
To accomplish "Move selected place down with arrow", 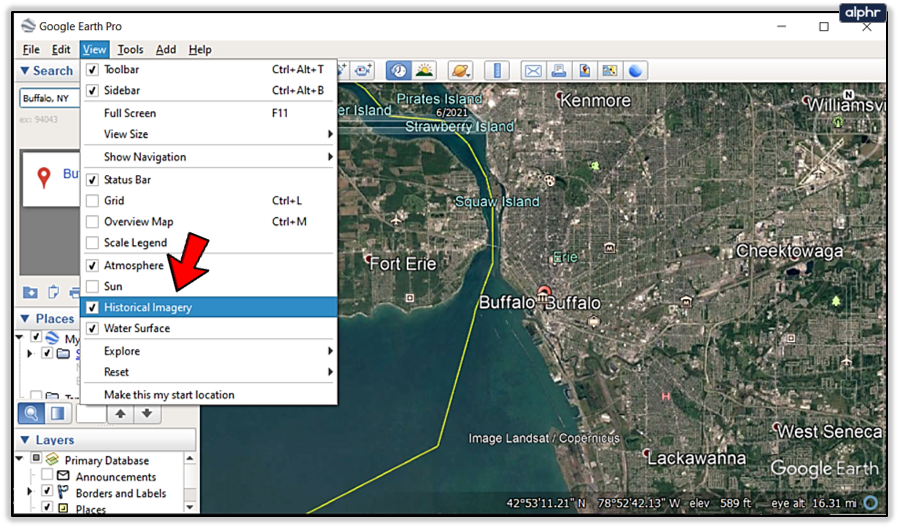I will 147,413.
